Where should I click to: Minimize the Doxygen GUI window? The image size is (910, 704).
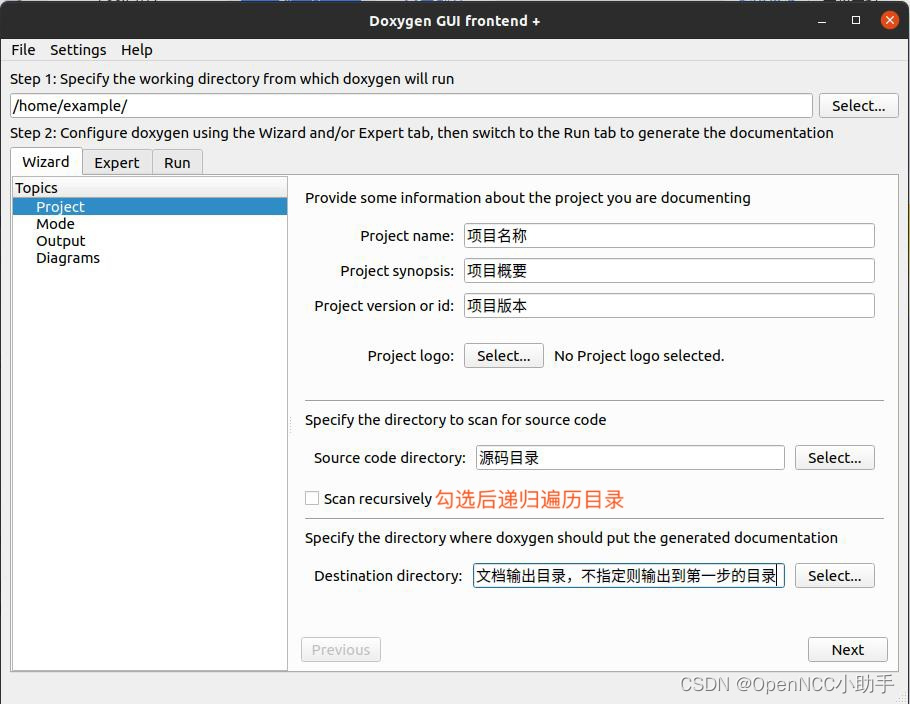coord(822,21)
